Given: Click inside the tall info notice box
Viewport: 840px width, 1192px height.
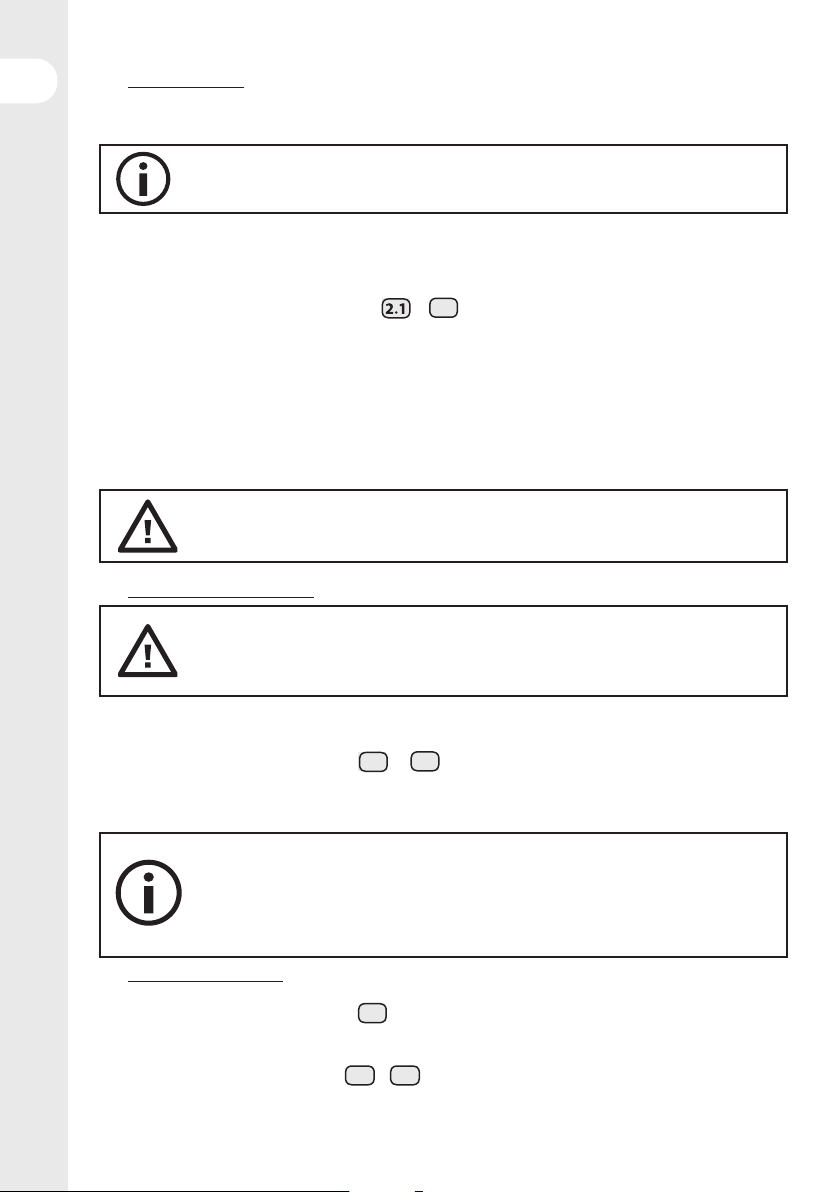Looking at the screenshot, I should 443,895.
